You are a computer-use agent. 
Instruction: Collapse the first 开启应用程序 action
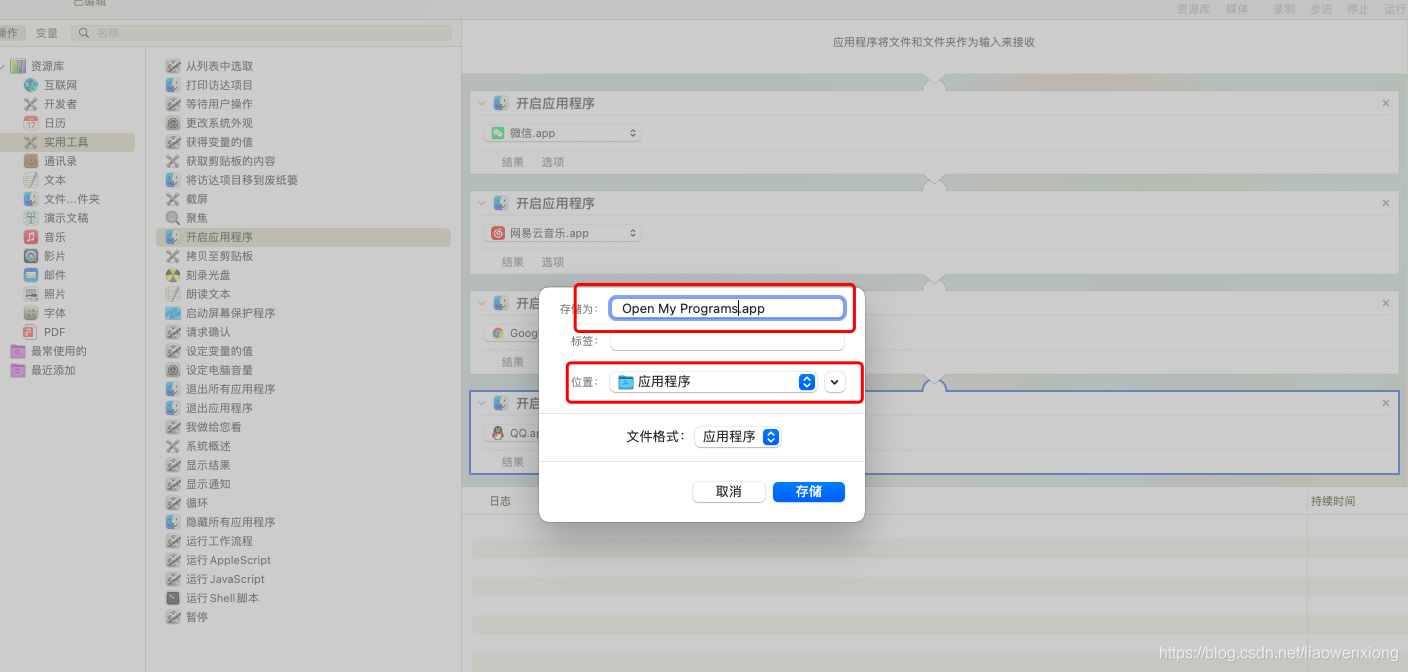click(481, 103)
